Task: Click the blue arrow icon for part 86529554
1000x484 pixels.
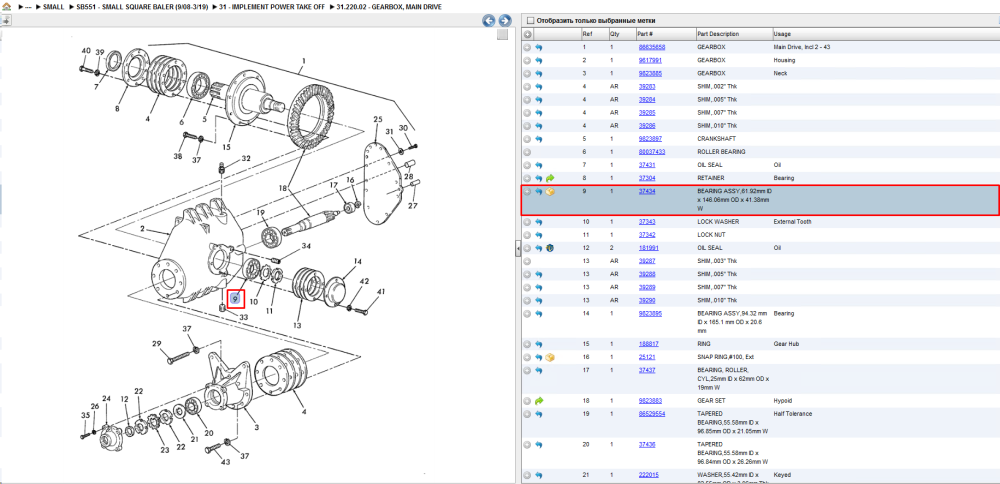Action: 539,414
